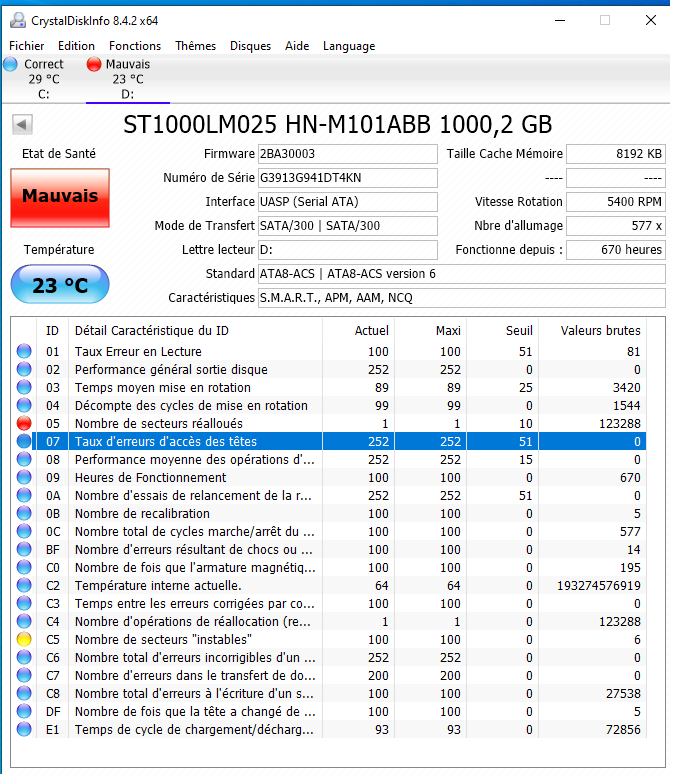Click the cache size field 8192 KB
This screenshot has height=774, width=674.
point(616,154)
